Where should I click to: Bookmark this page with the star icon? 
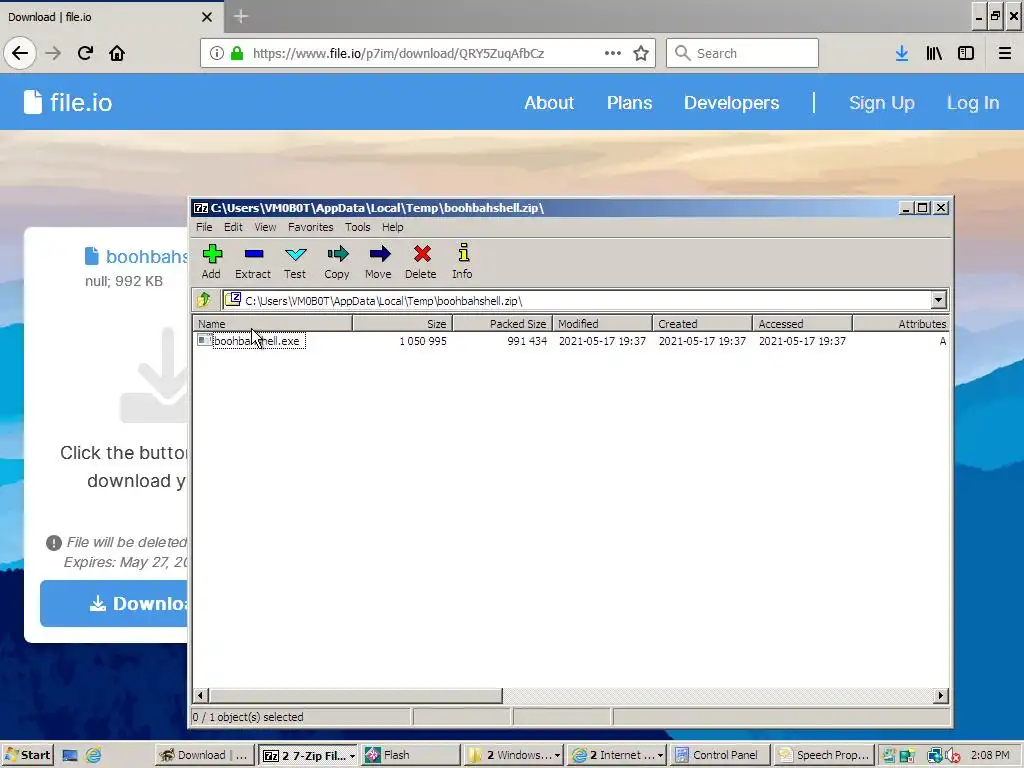click(641, 53)
